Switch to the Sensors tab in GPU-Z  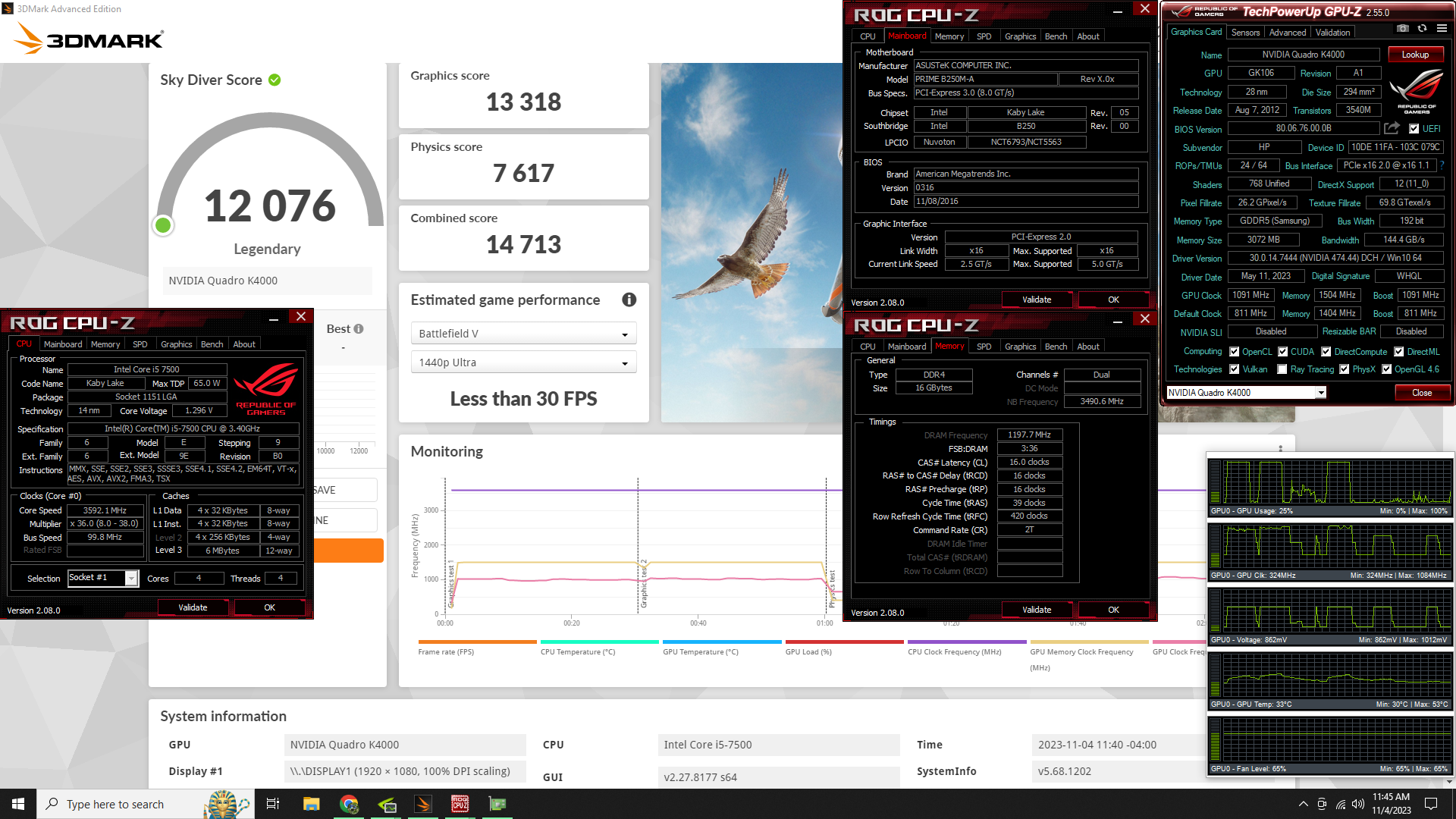[1245, 33]
